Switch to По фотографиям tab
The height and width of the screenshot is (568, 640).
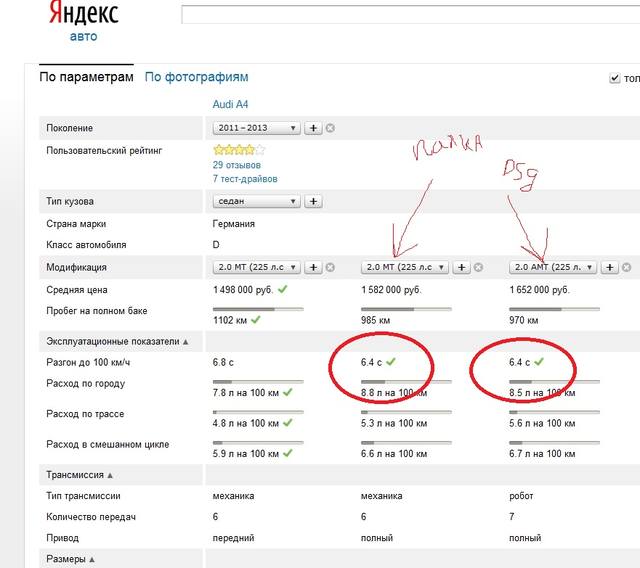coord(196,77)
